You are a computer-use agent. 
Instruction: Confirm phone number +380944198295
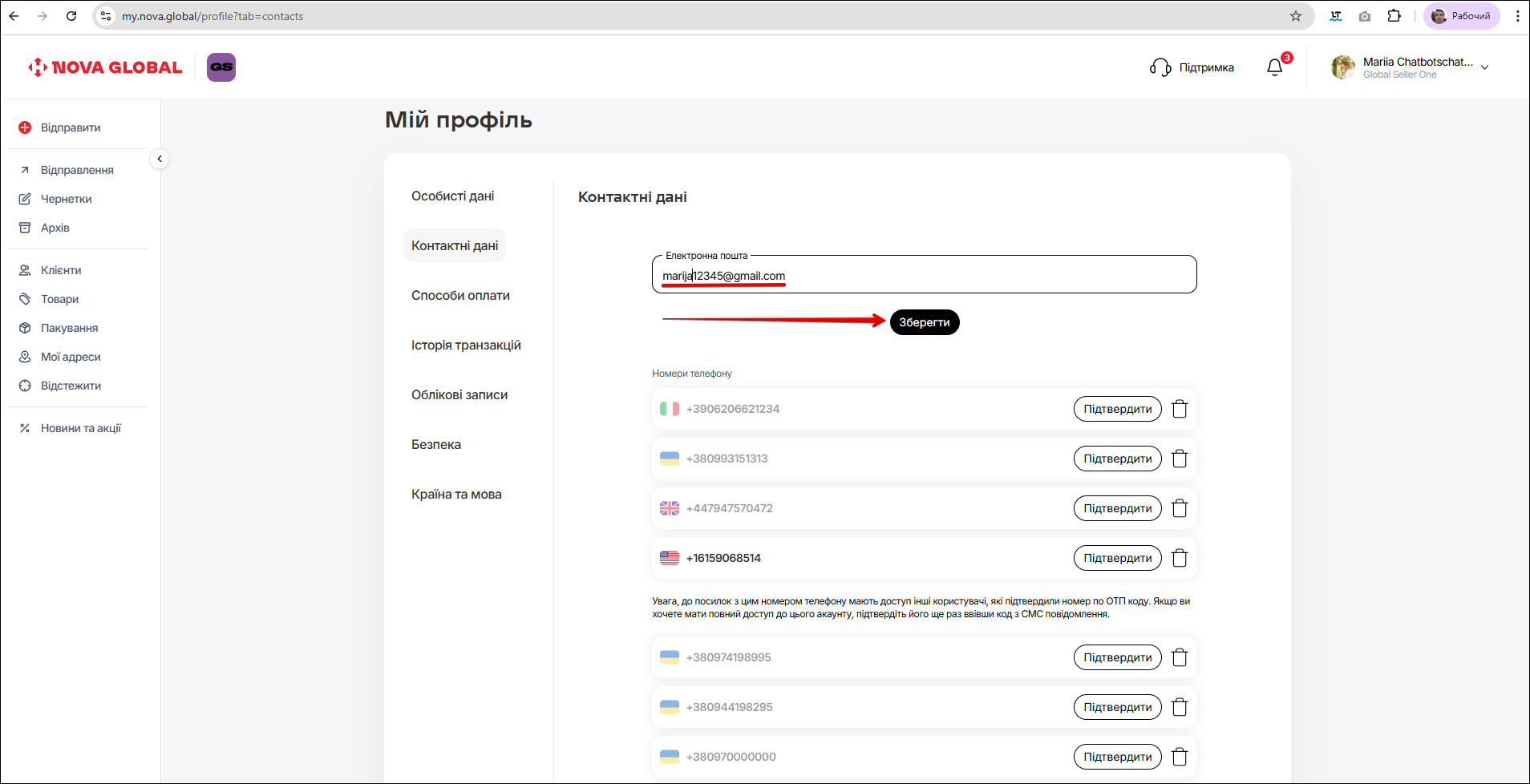point(1118,707)
